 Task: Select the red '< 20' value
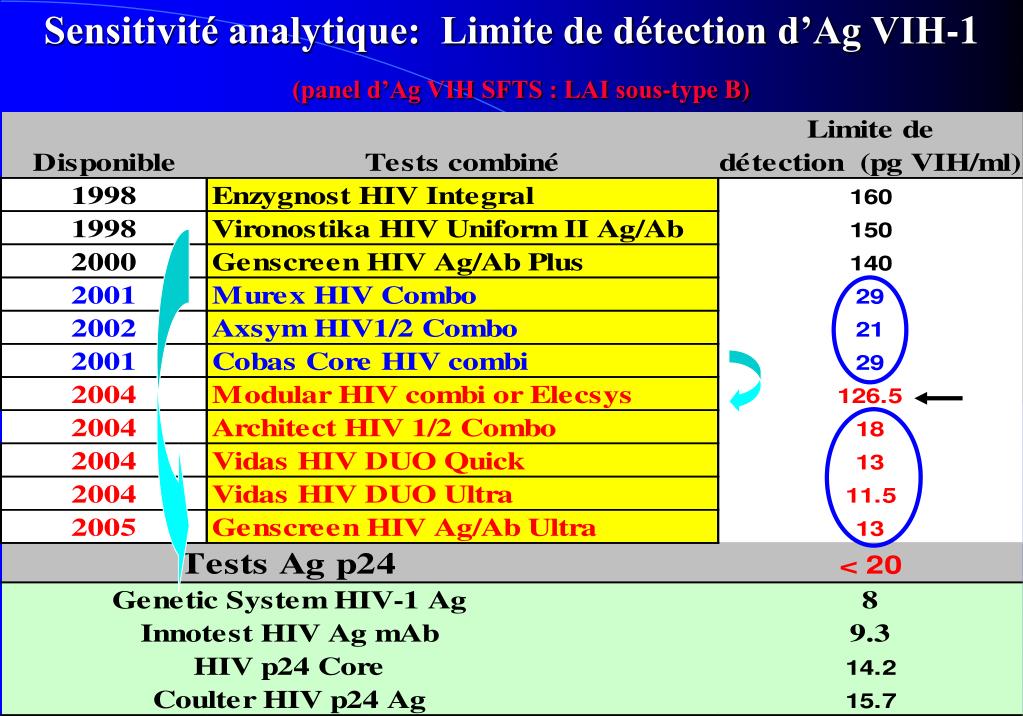[870, 565]
